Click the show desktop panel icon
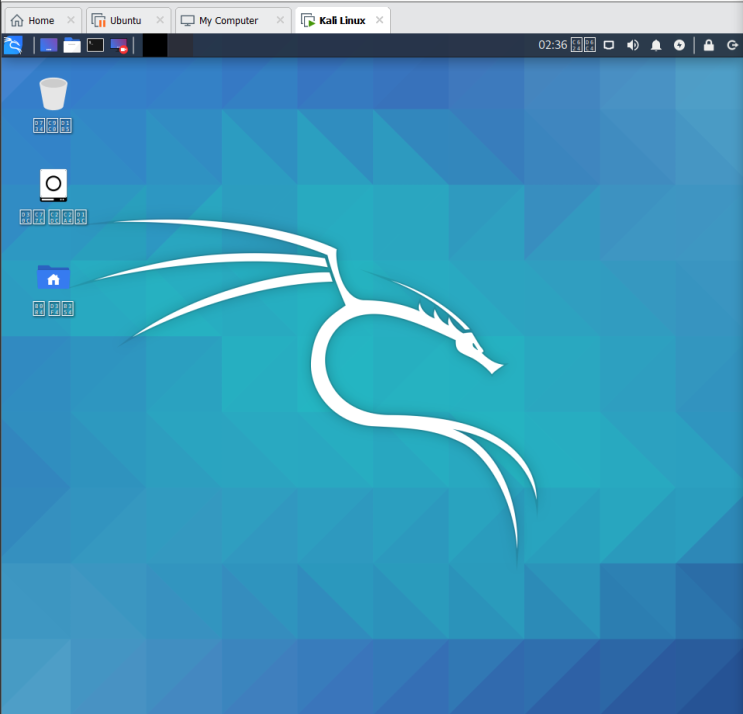 48,45
